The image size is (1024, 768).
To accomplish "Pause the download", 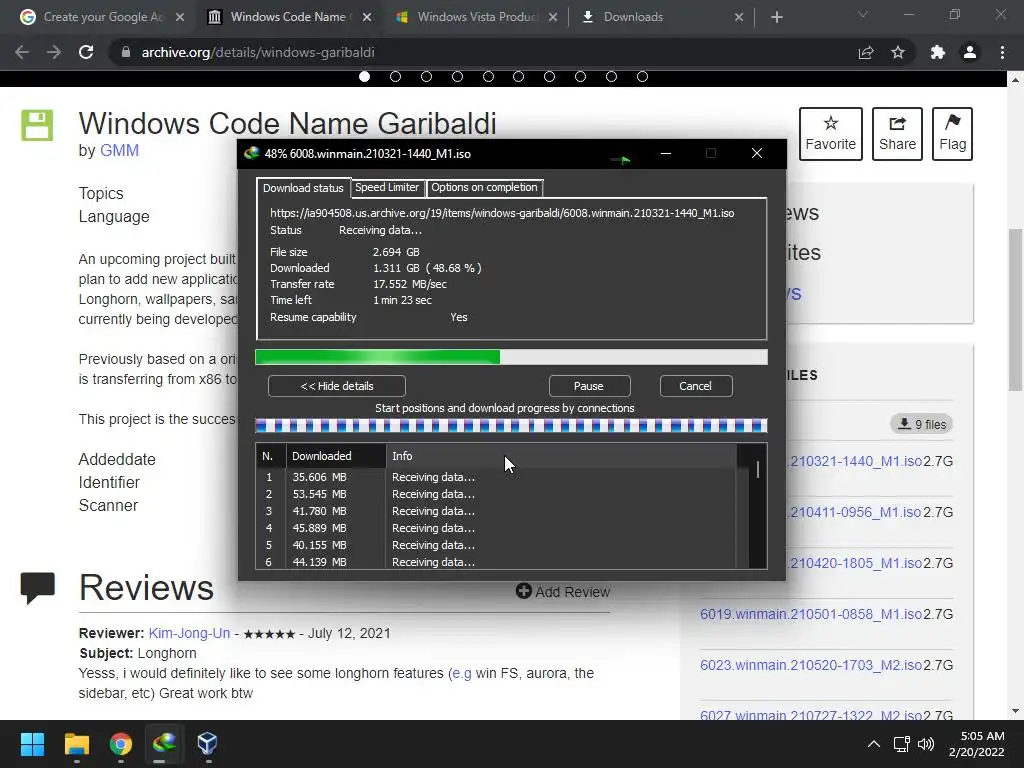I will pyautogui.click(x=588, y=386).
